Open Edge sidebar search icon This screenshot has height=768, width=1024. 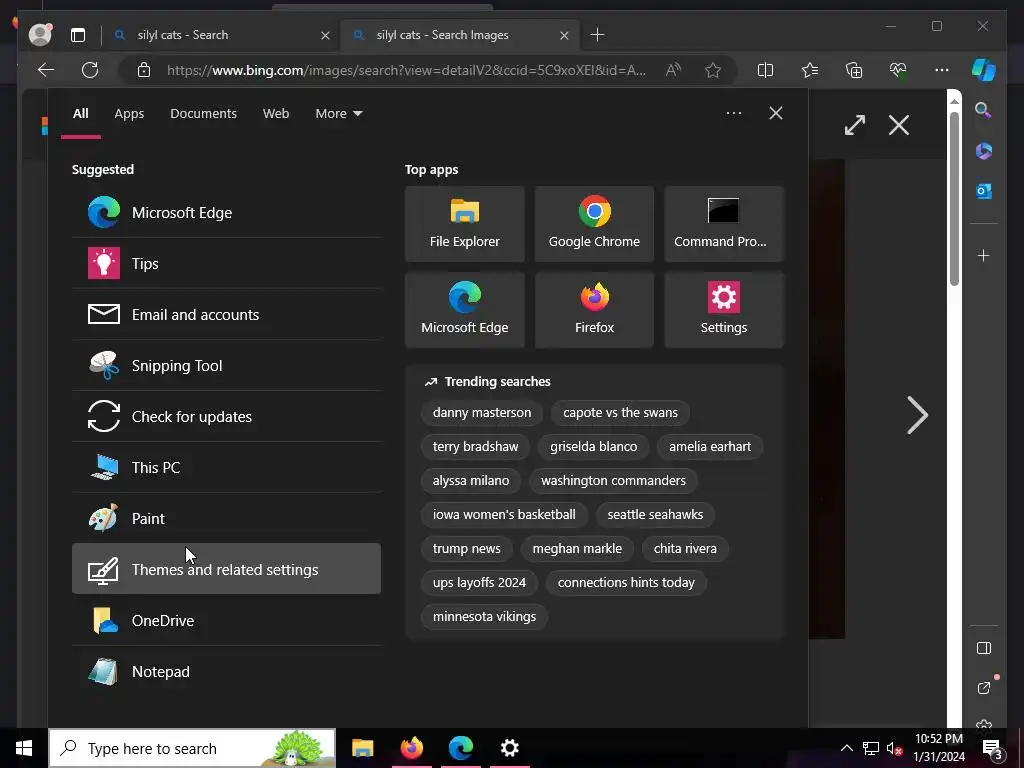pos(984,110)
